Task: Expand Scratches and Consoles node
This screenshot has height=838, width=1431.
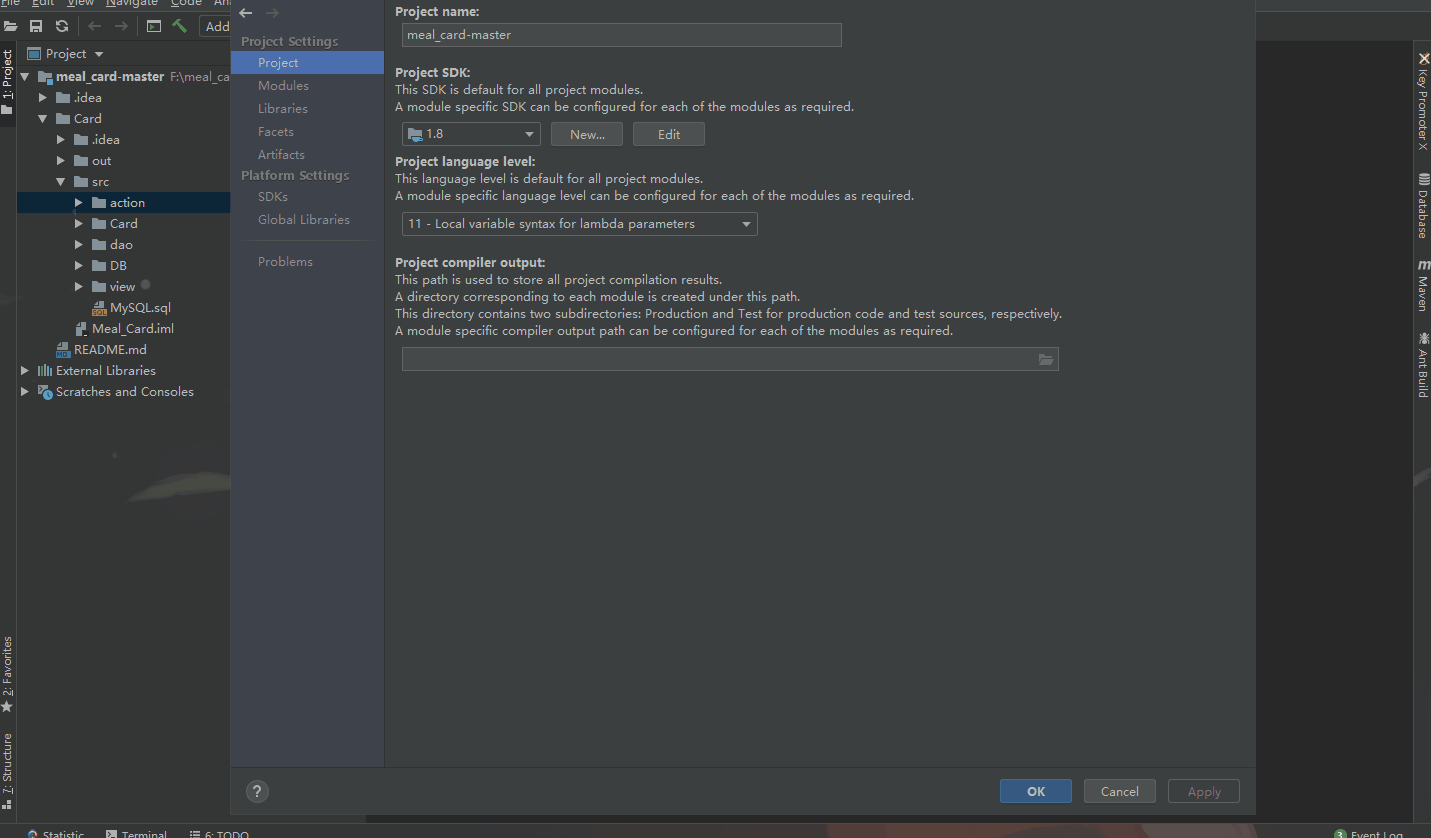Action: coord(25,392)
